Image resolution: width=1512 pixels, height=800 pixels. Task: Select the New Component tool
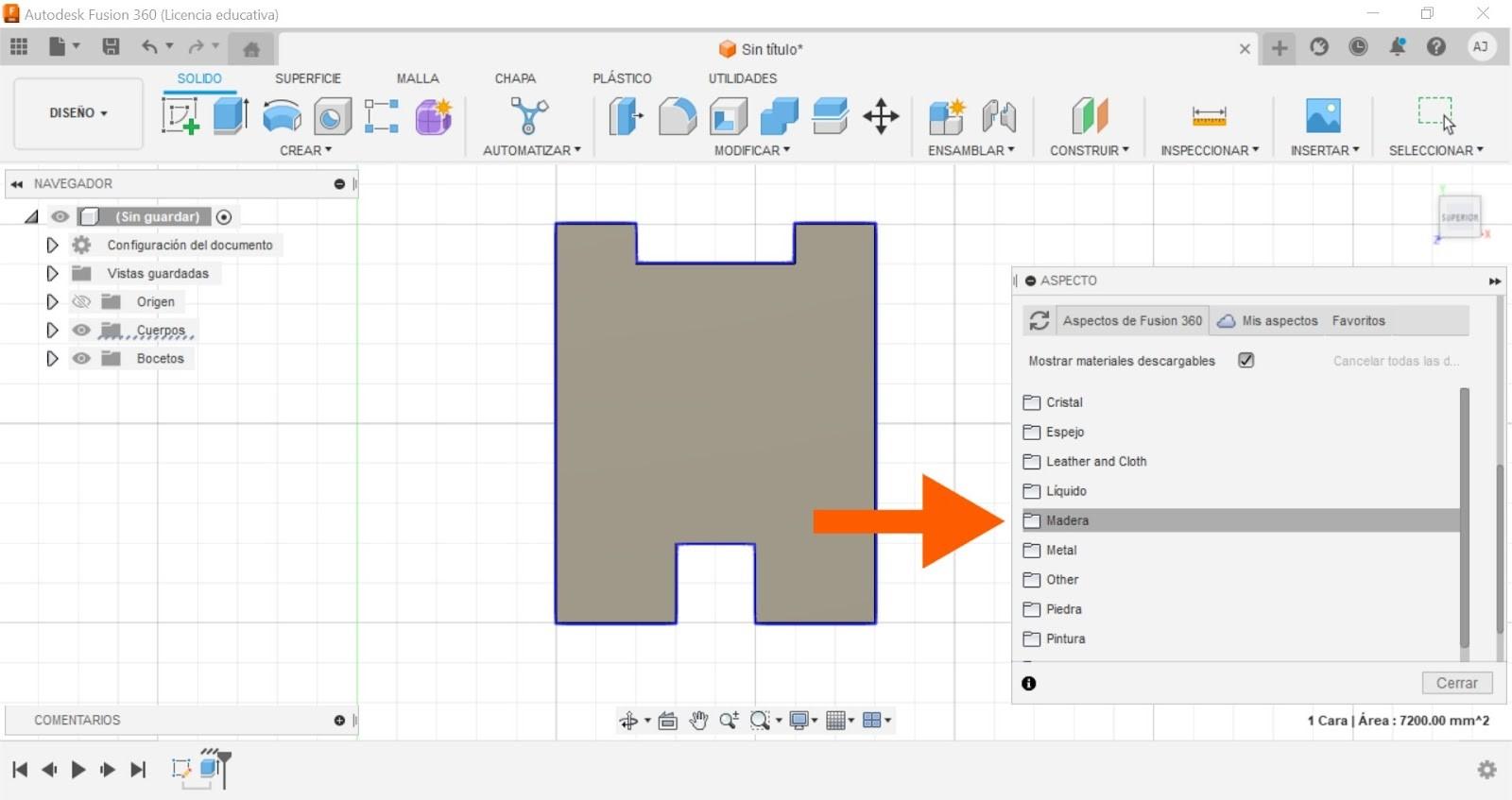(946, 116)
